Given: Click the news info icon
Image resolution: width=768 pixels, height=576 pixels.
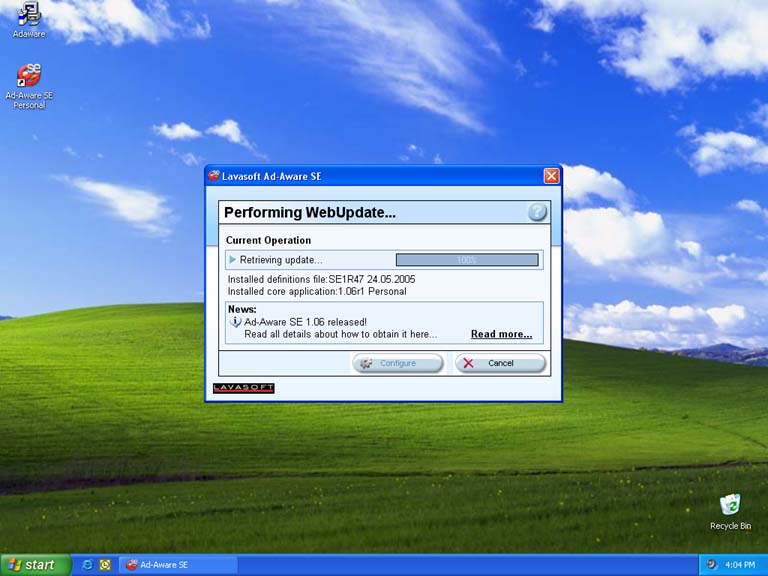Looking at the screenshot, I should point(236,322).
